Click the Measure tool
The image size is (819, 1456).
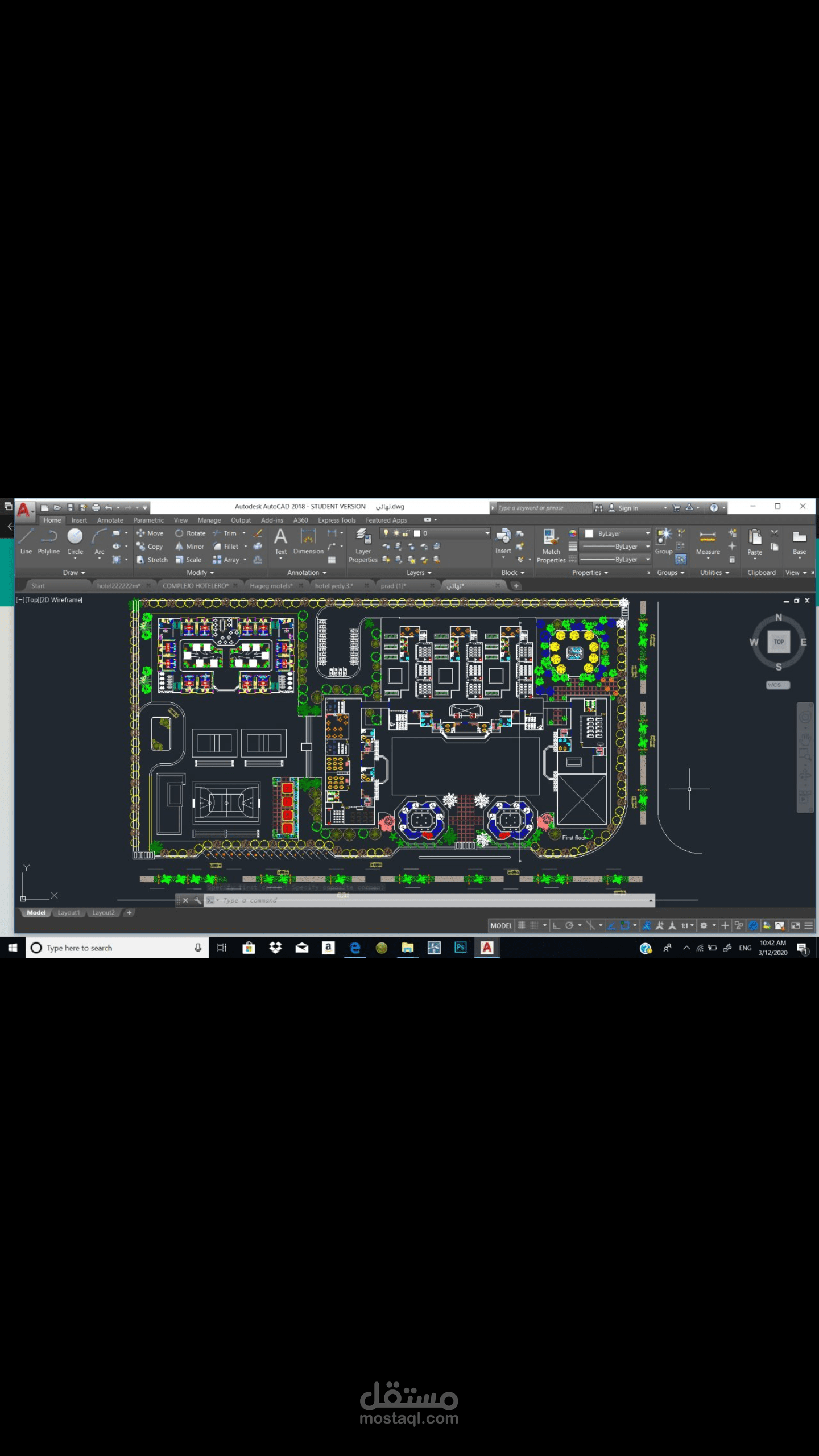(708, 542)
